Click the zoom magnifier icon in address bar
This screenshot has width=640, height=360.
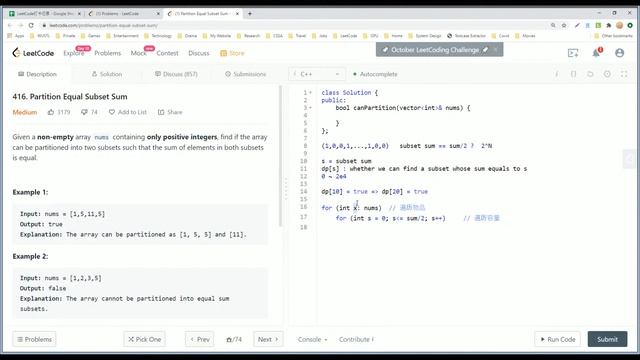(x=553, y=25)
